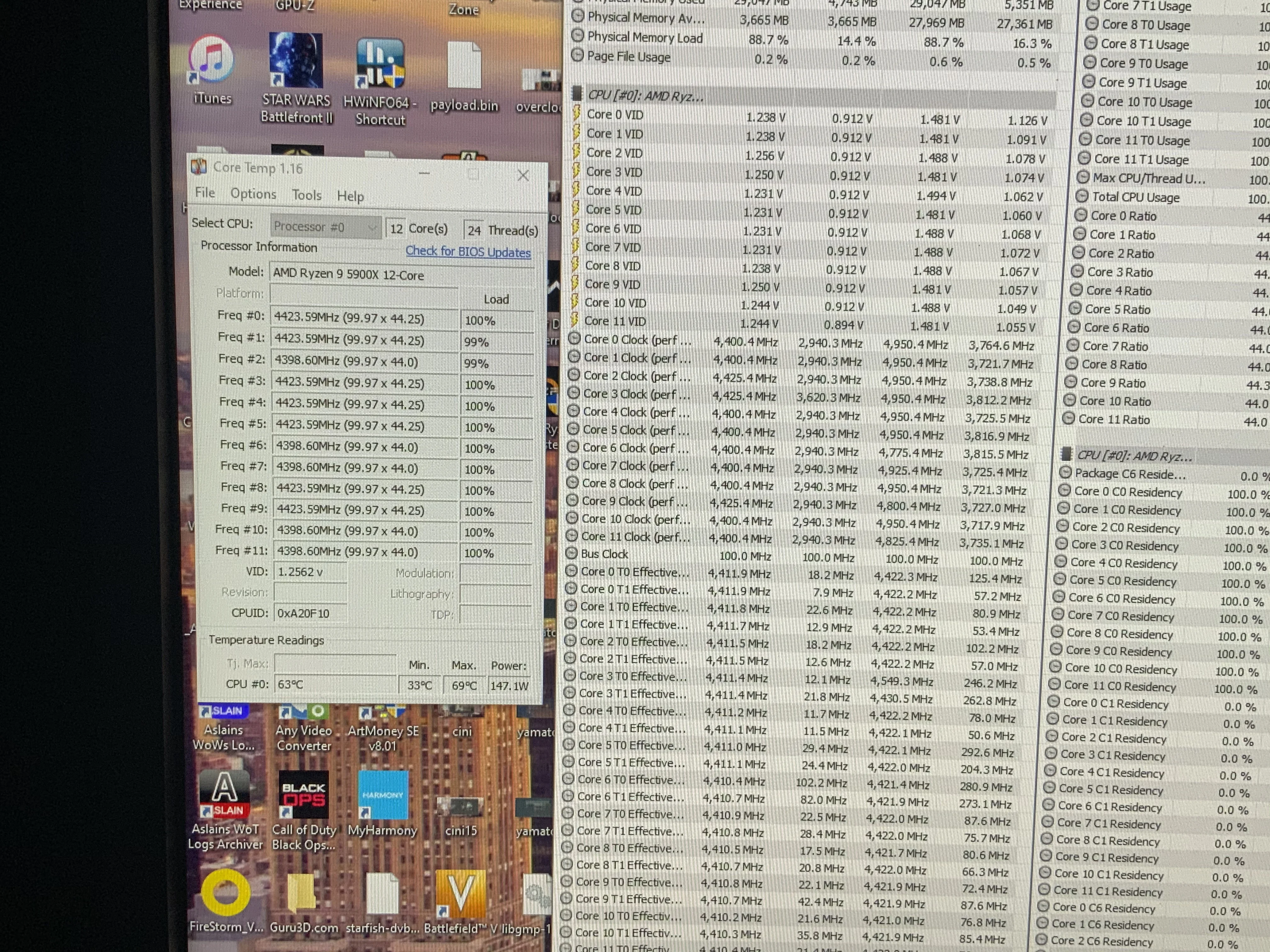Launch Call of Duty Black Ops shortcut
Screen dimensions: 1270x952
pos(304,810)
